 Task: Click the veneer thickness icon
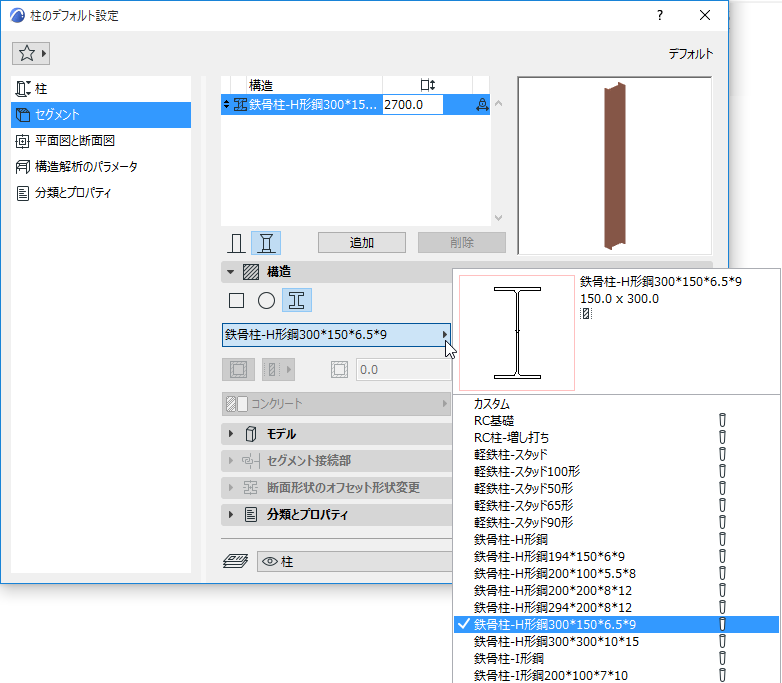pos(339,370)
